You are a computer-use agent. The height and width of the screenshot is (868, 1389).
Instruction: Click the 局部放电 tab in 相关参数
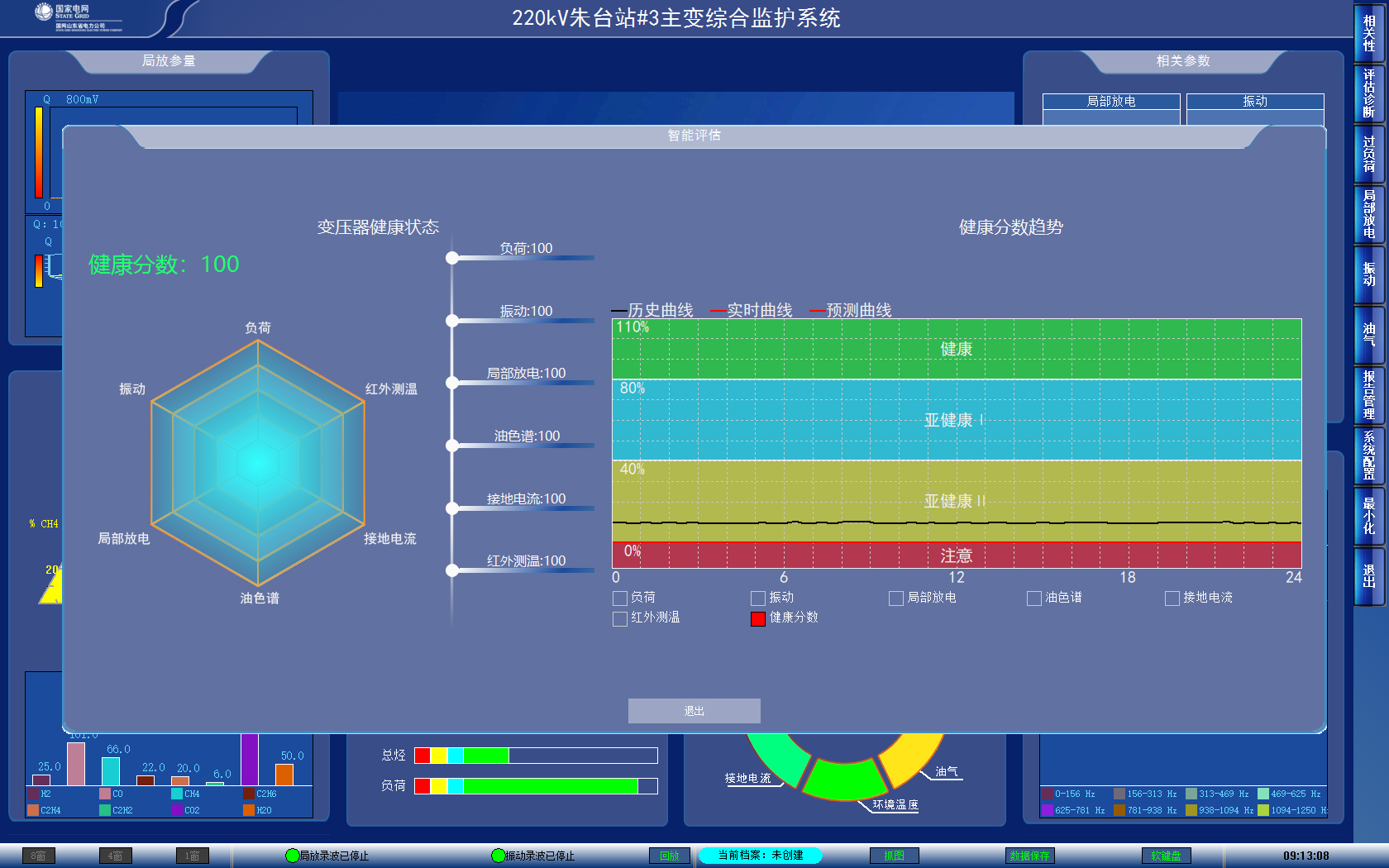(x=1110, y=101)
